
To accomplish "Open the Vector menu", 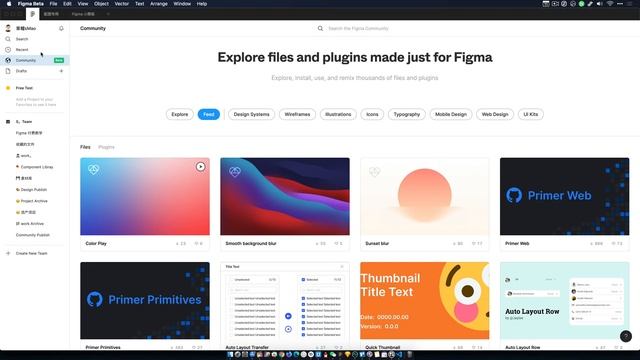I will pyautogui.click(x=122, y=4).
